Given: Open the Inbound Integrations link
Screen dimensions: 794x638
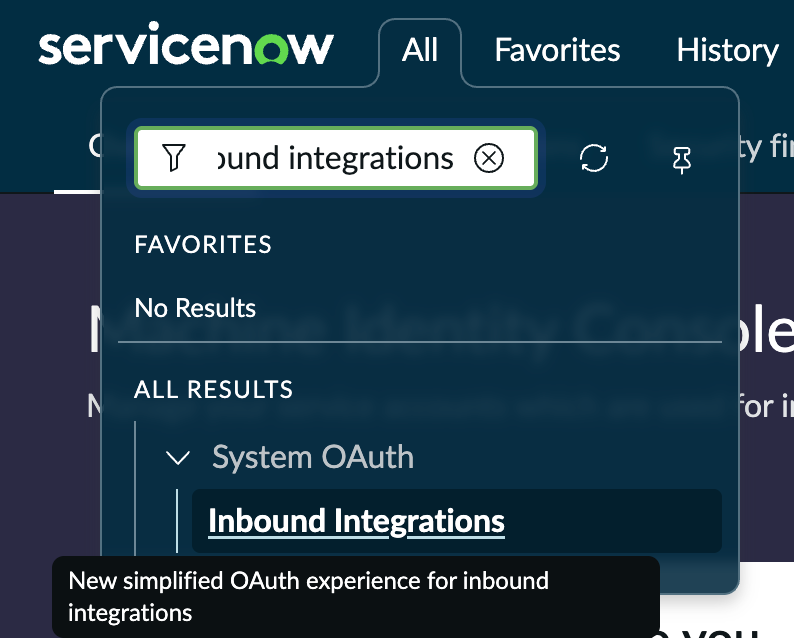Looking at the screenshot, I should click(356, 521).
